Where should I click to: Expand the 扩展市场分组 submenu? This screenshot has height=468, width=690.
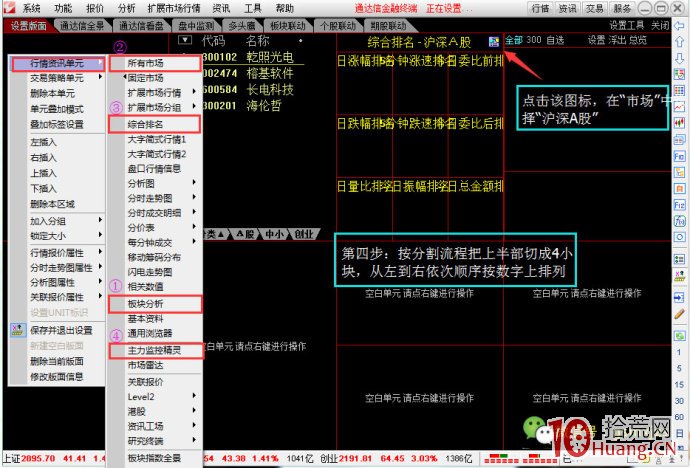(156, 107)
